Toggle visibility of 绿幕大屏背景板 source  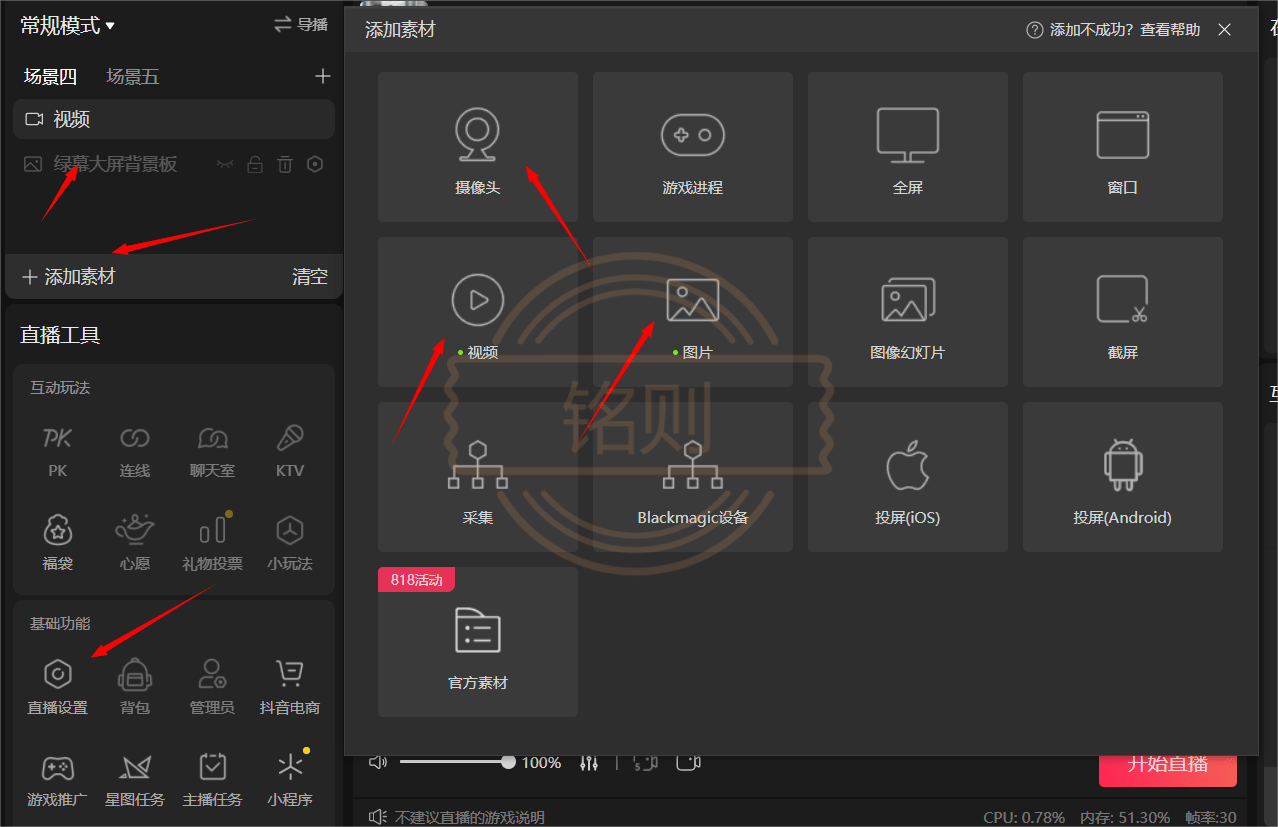coord(225,164)
